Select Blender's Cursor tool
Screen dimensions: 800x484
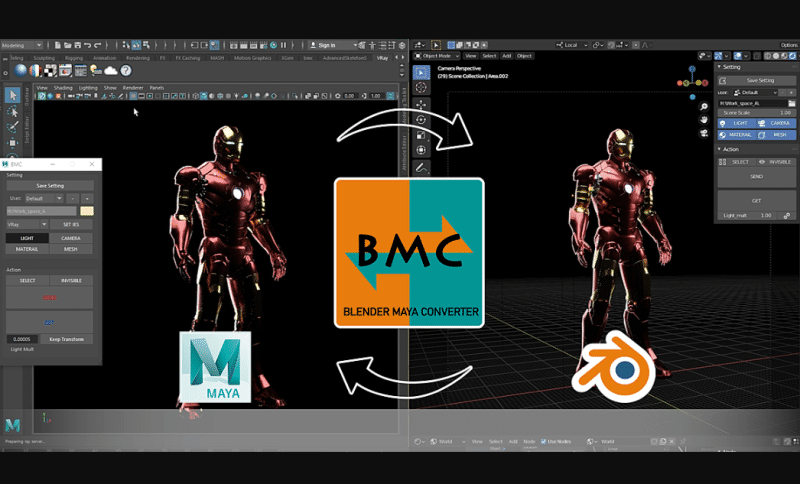(421, 88)
